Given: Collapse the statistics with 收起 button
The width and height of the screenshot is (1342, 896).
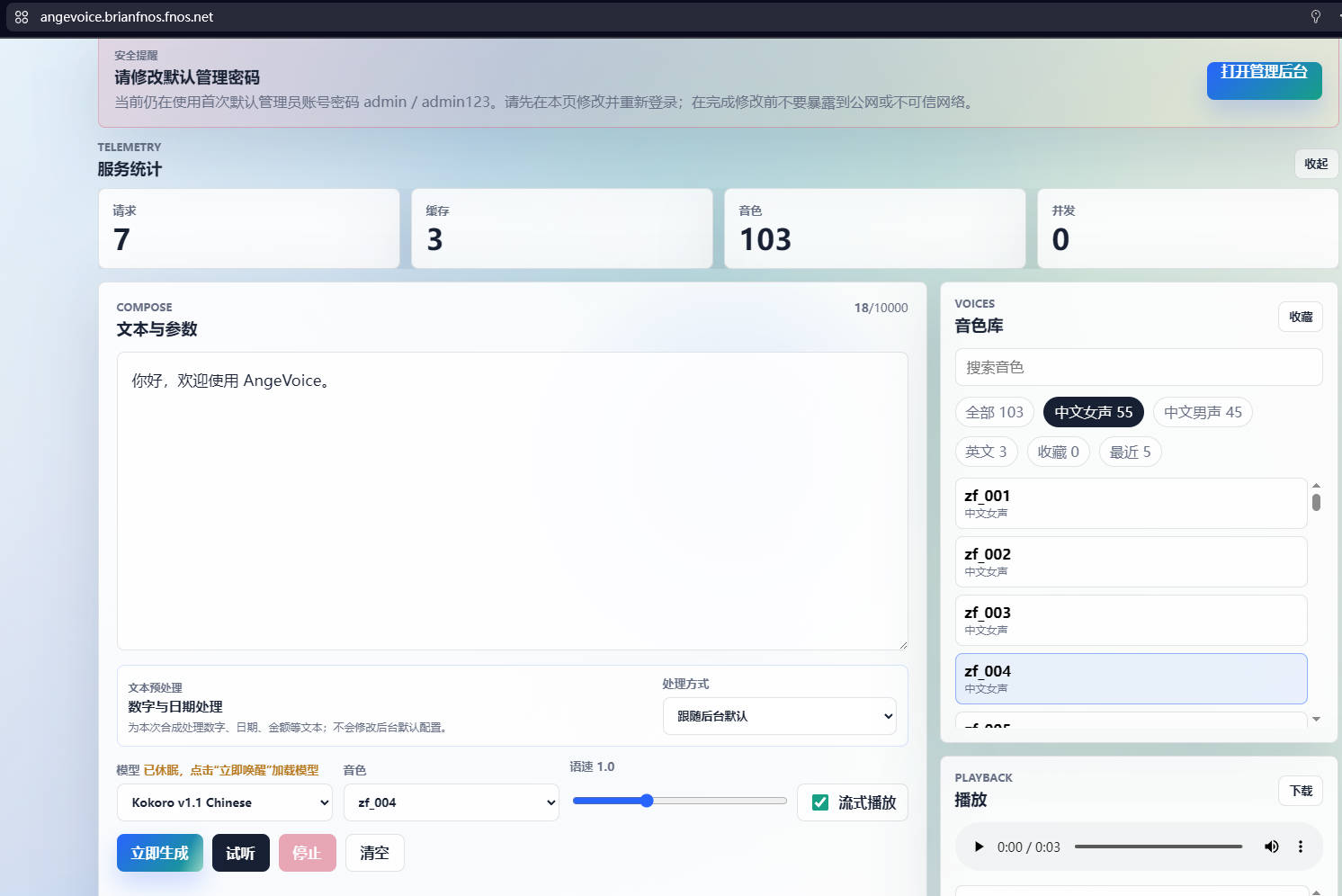Looking at the screenshot, I should coord(1317,164).
